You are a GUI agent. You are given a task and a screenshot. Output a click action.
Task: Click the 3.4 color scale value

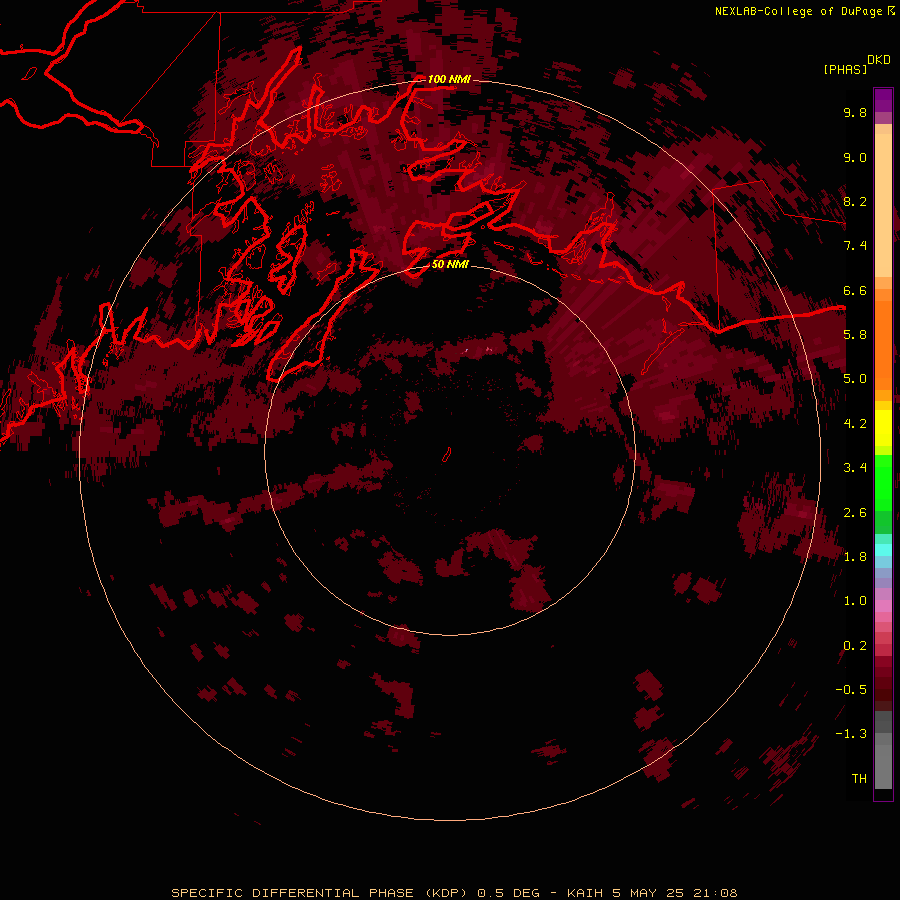pos(855,468)
